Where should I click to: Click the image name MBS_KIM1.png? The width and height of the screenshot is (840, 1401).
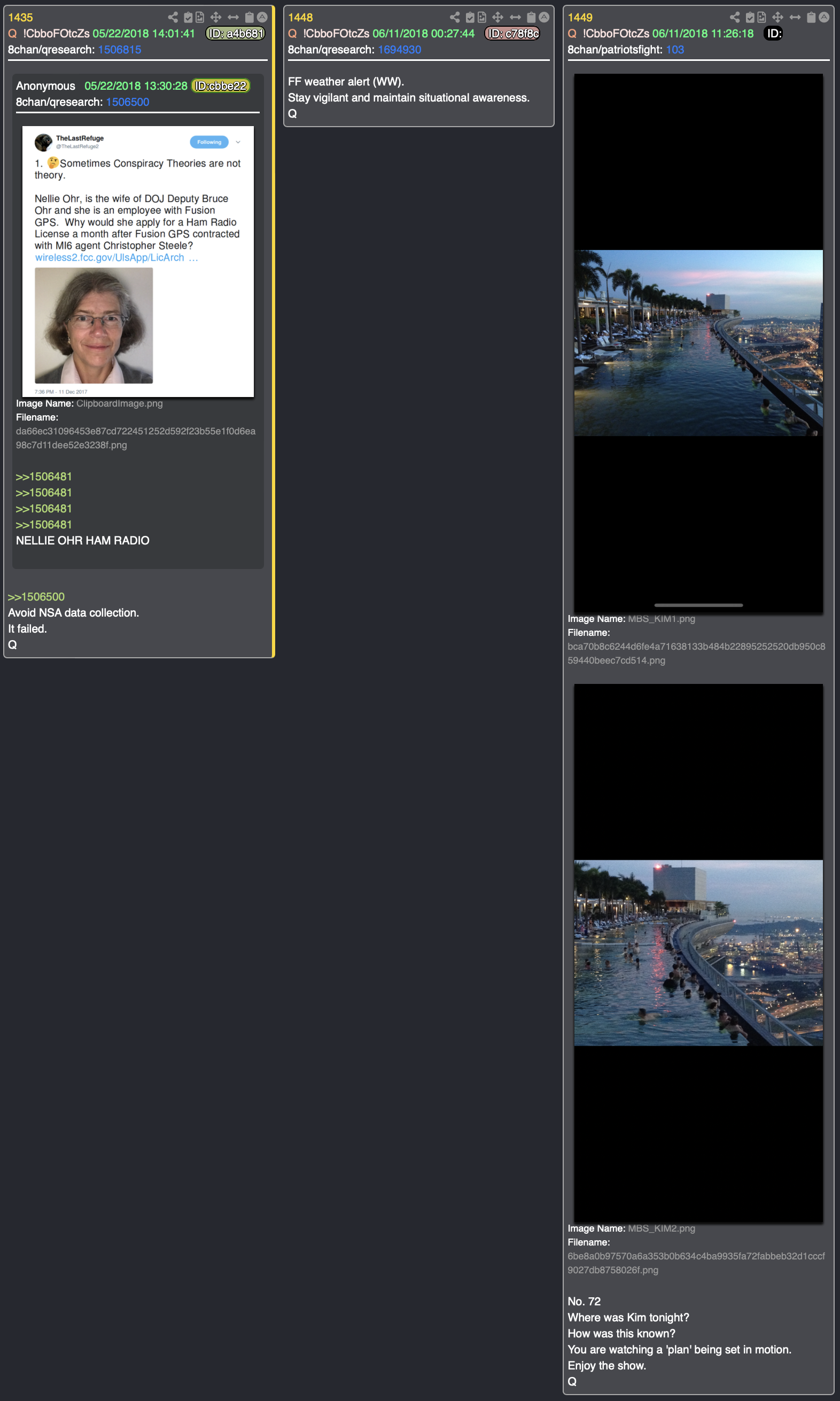coord(662,619)
